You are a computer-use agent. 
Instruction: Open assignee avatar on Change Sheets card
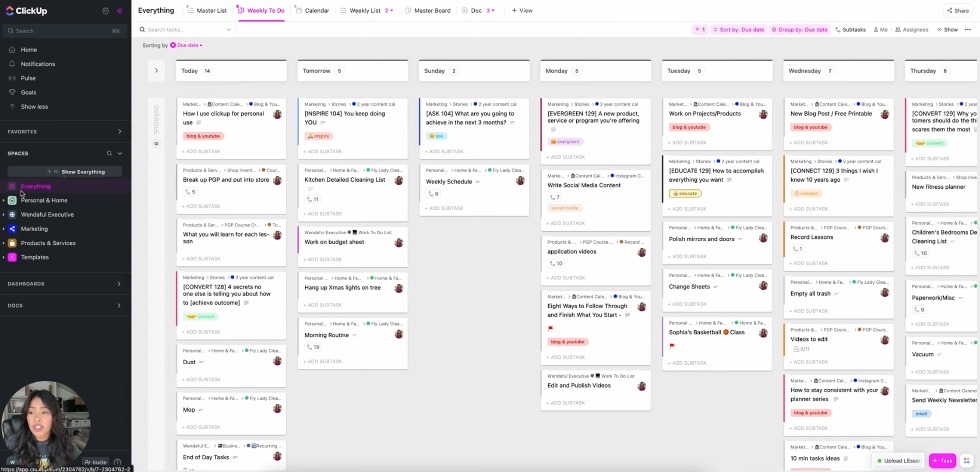click(x=763, y=286)
